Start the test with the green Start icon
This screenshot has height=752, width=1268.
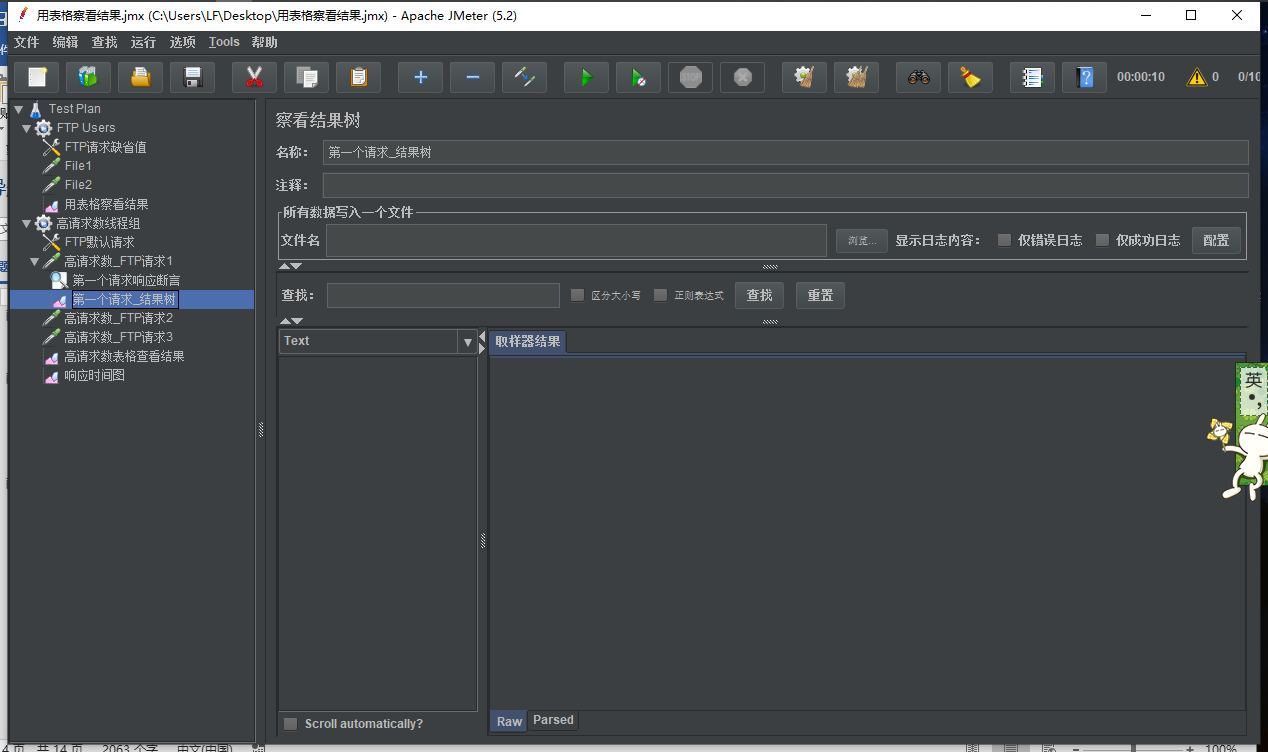[x=585, y=77]
